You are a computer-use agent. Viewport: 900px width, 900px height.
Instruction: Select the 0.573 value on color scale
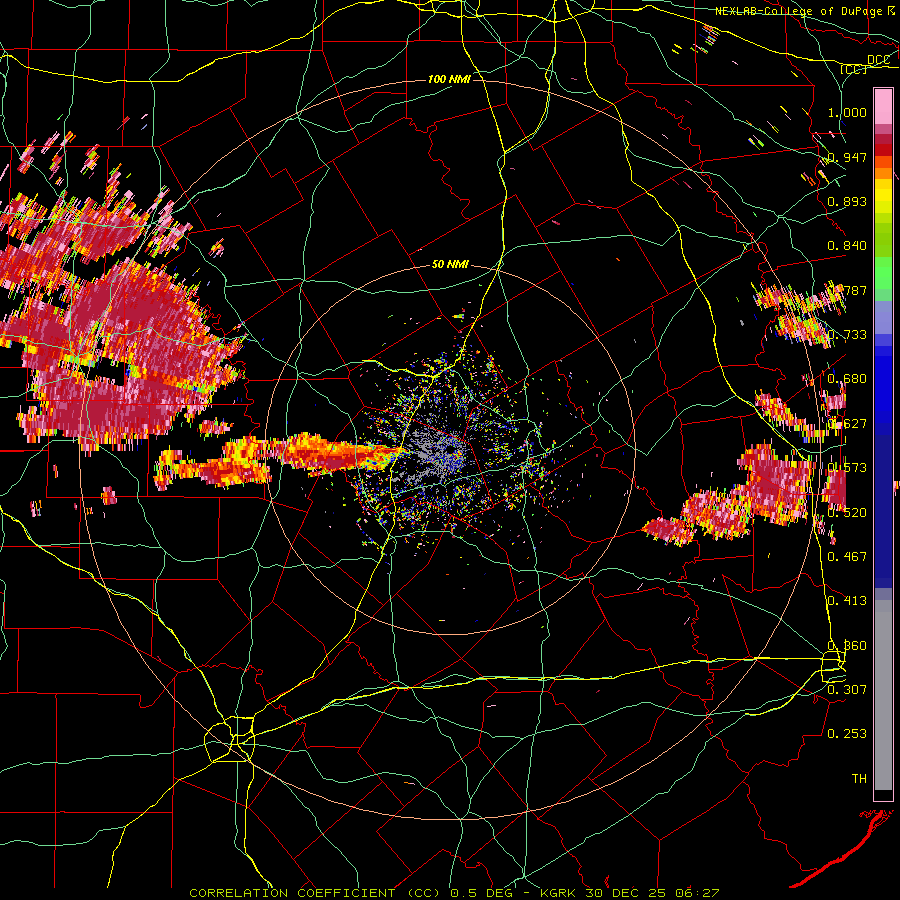pos(847,468)
